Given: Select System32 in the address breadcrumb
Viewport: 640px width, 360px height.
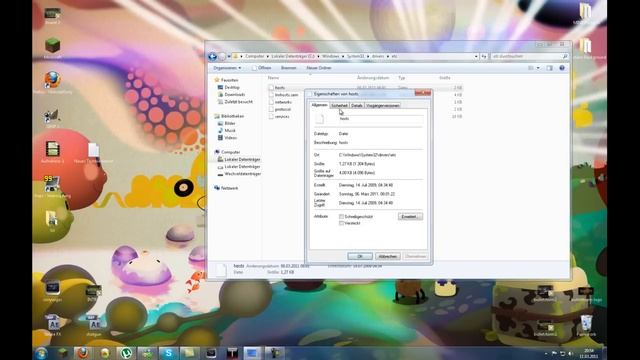Looking at the screenshot, I should click(355, 56).
